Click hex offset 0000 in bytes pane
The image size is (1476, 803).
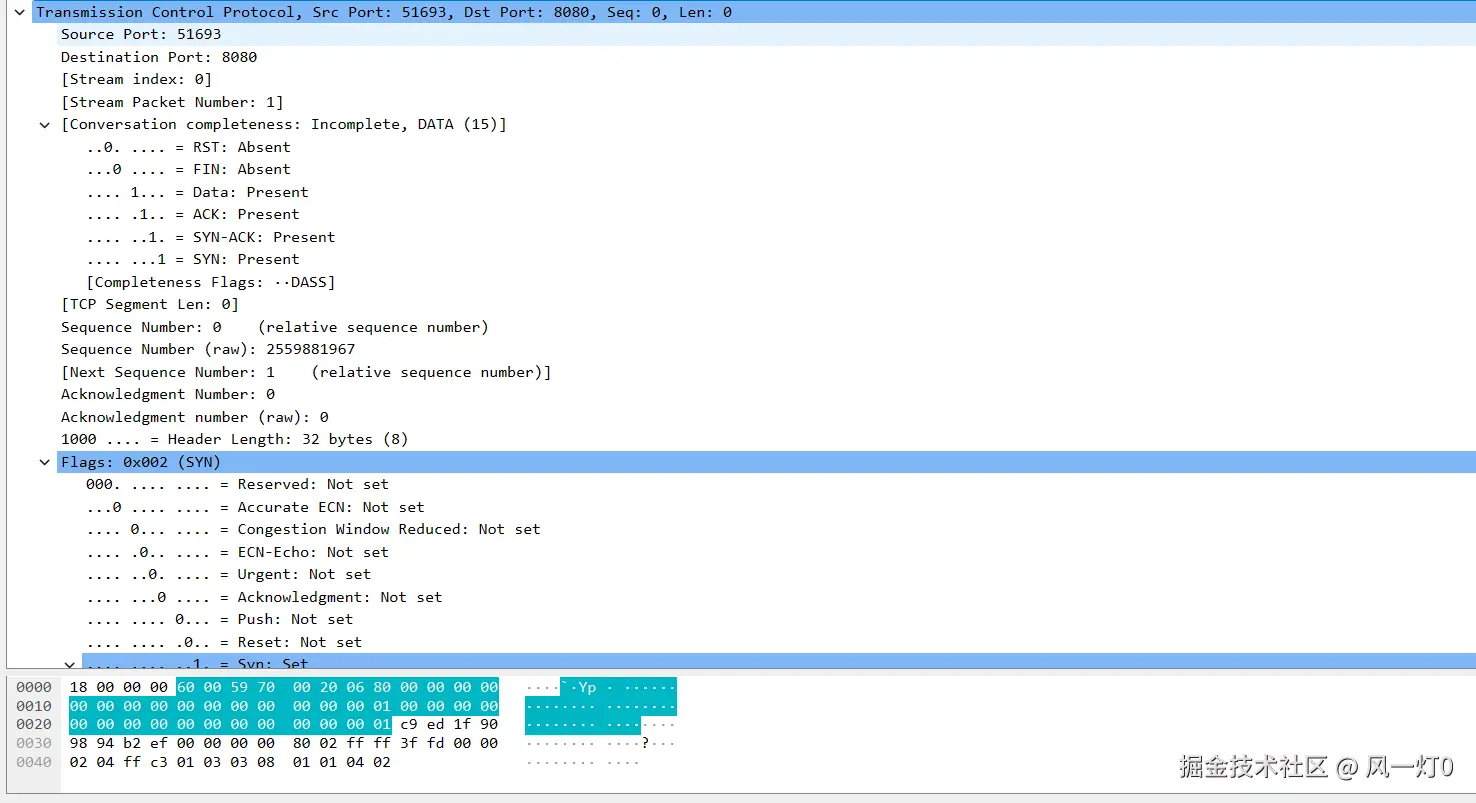34,687
